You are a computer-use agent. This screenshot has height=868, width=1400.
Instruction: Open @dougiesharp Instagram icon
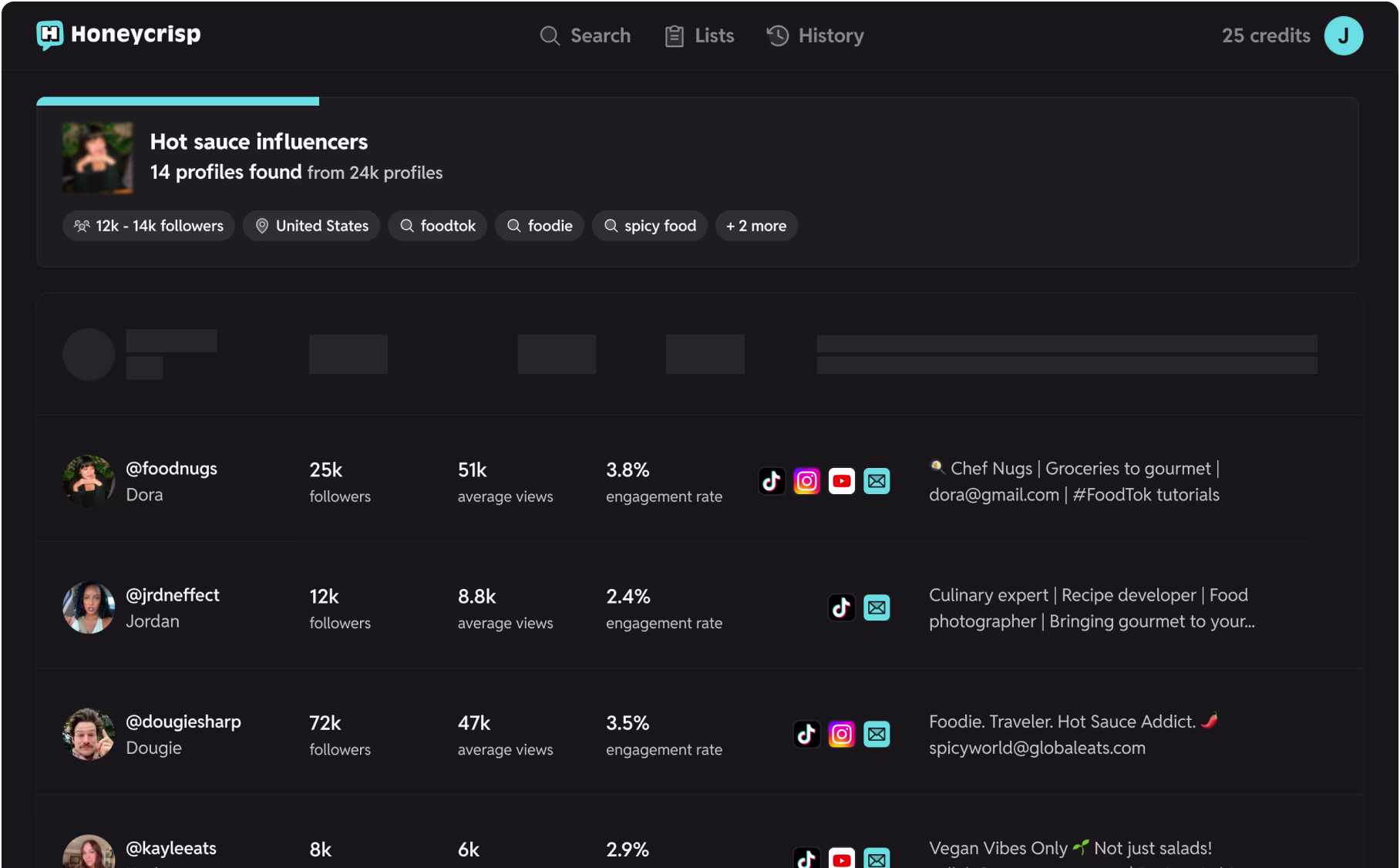click(841, 734)
